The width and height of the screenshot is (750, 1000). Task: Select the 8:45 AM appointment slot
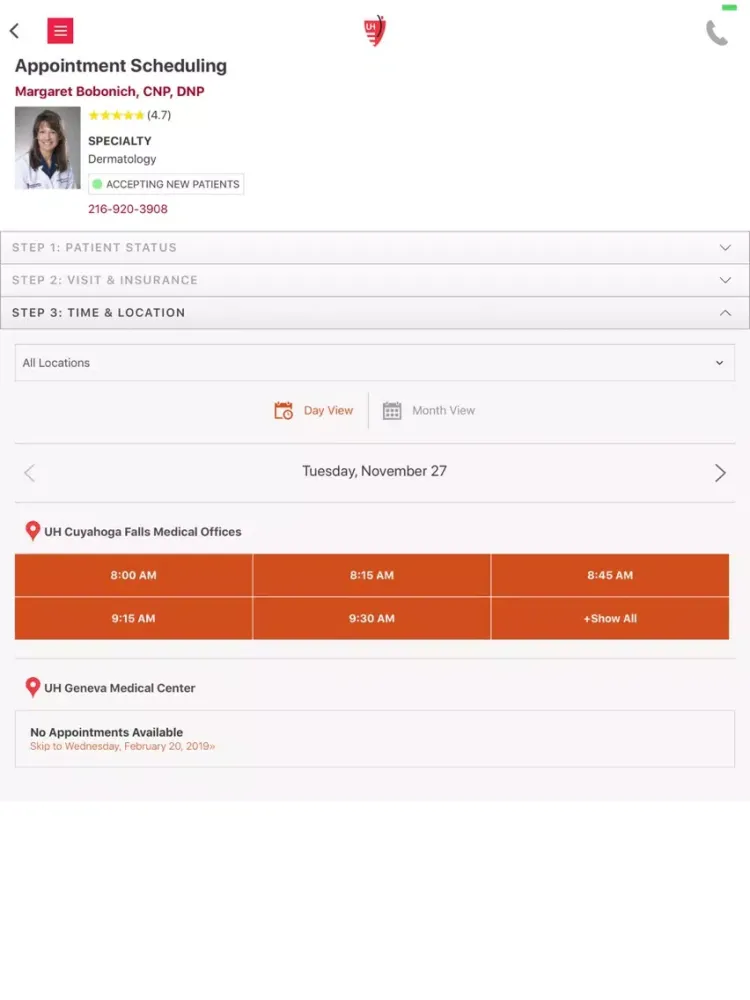click(610, 575)
